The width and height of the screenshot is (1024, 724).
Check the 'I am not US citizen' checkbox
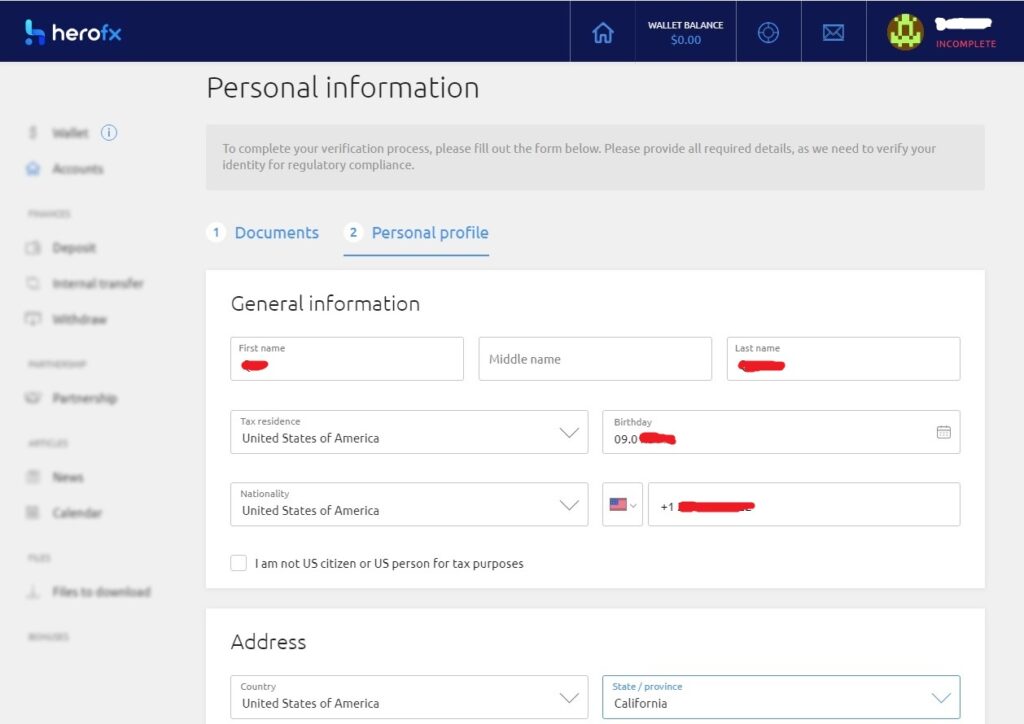239,563
